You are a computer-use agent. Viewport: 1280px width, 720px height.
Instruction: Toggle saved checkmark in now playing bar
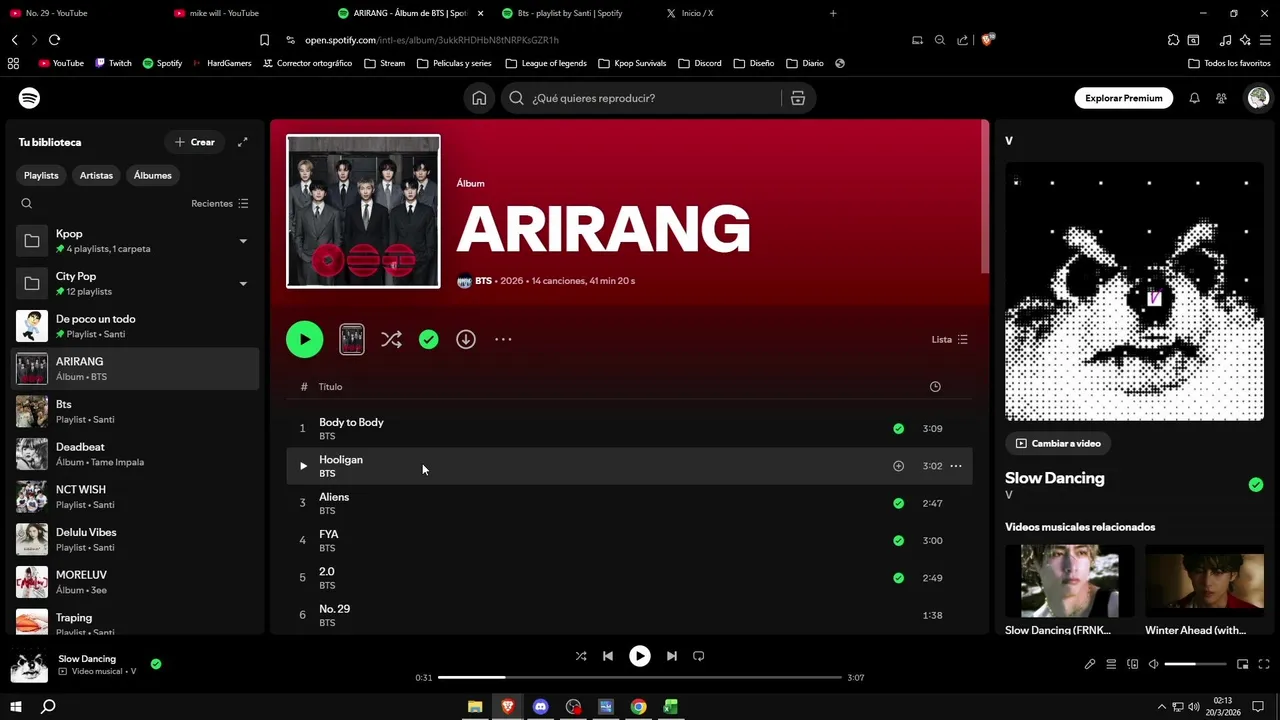(x=156, y=664)
